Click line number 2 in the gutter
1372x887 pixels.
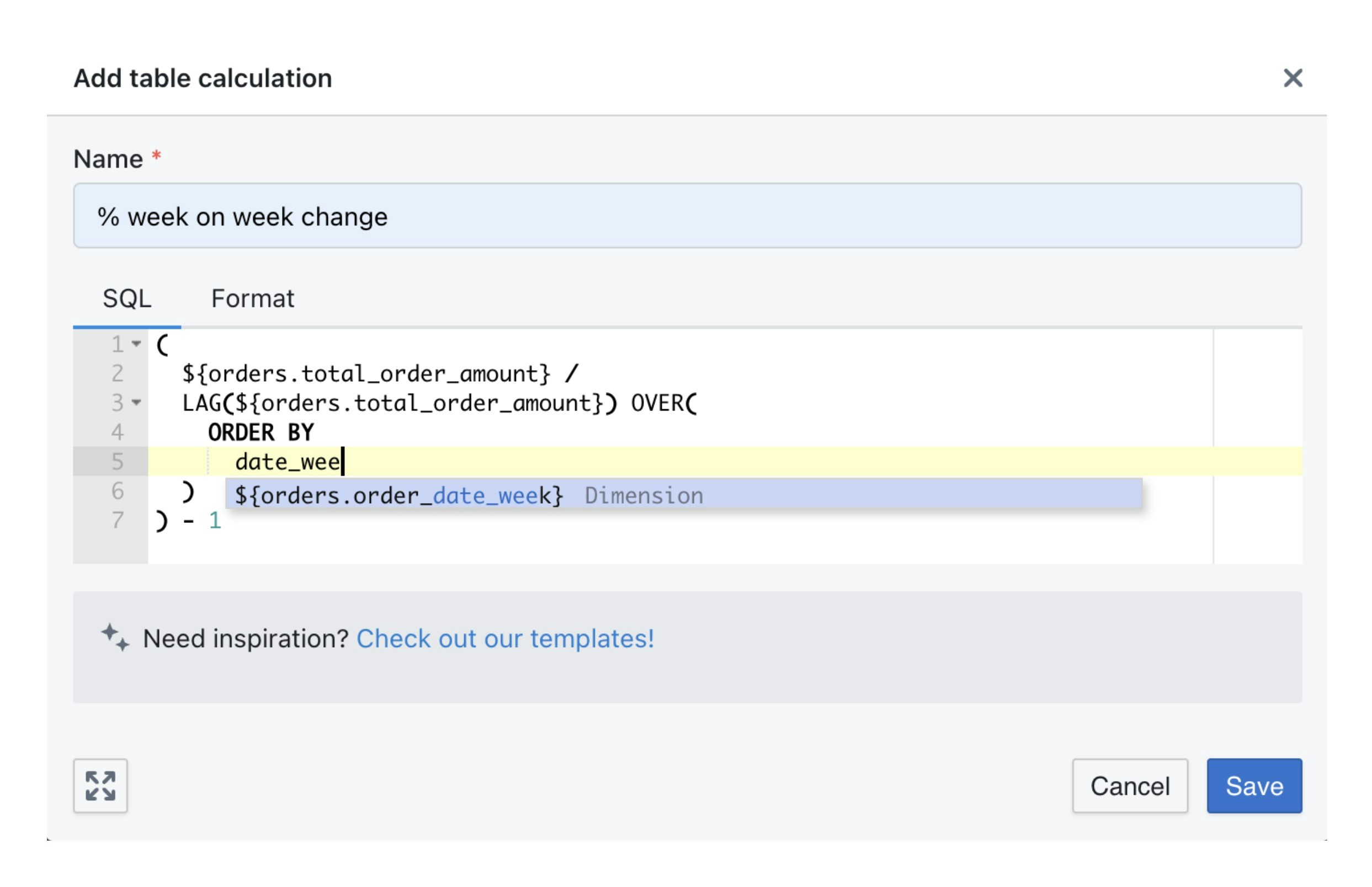pos(118,373)
